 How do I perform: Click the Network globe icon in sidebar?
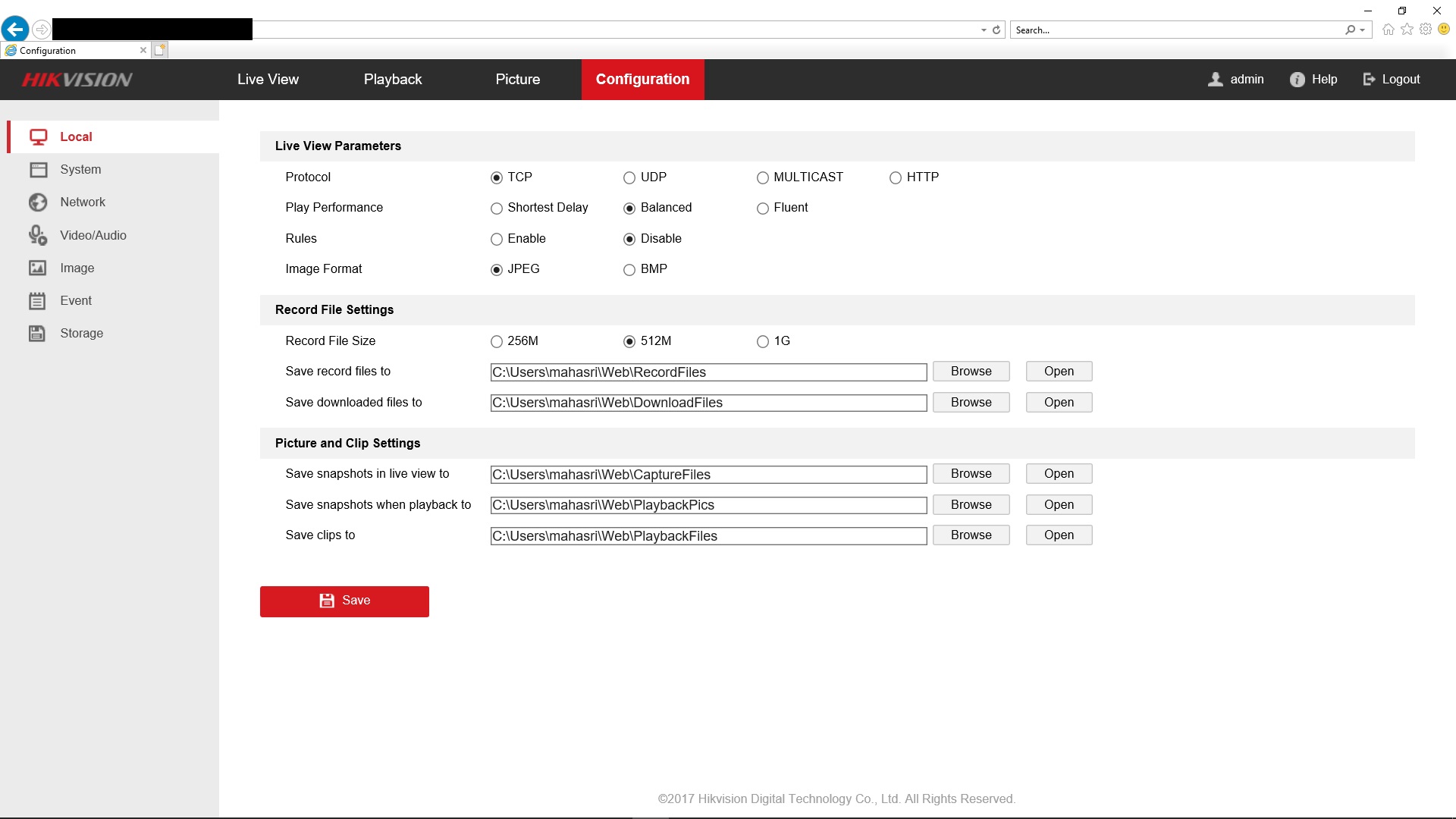coord(38,202)
